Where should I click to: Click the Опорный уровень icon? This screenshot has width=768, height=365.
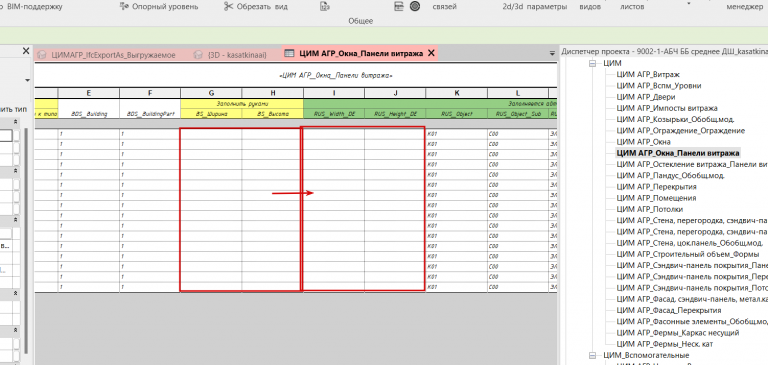coord(124,6)
